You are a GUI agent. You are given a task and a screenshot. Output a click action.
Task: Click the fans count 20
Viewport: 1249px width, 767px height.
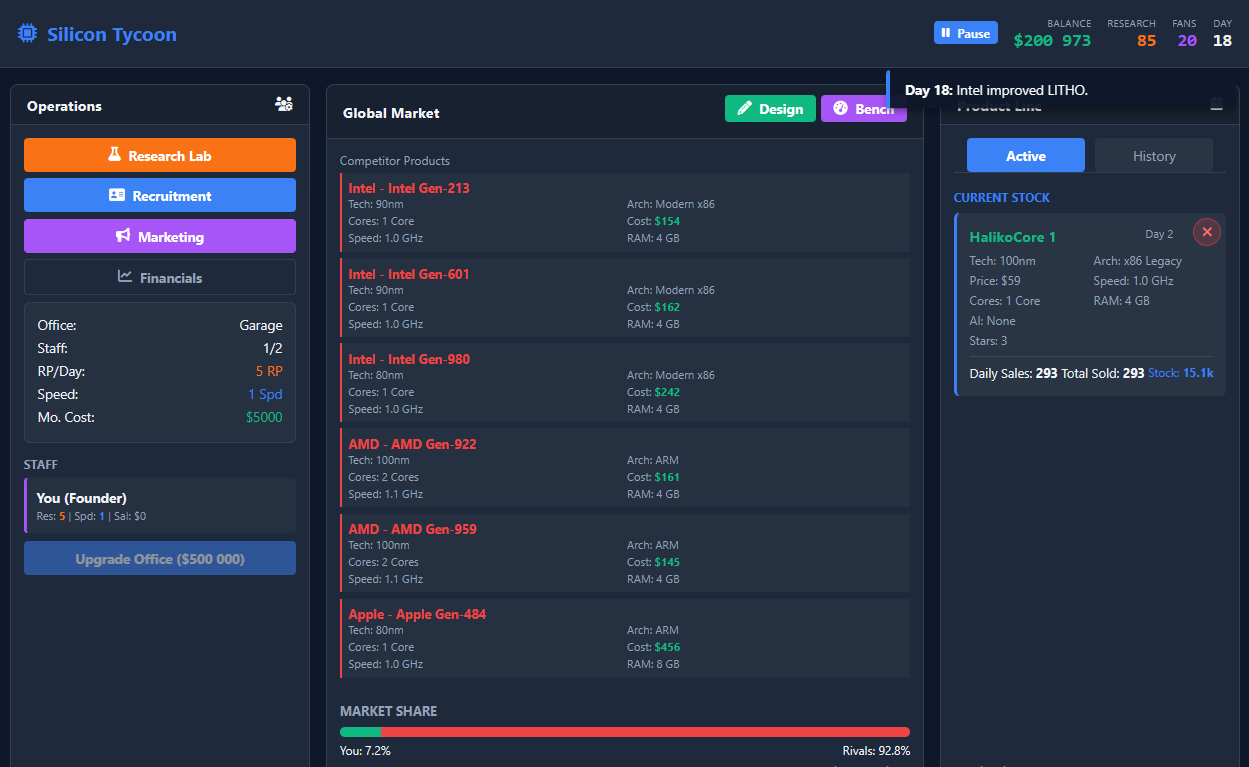click(x=1187, y=41)
